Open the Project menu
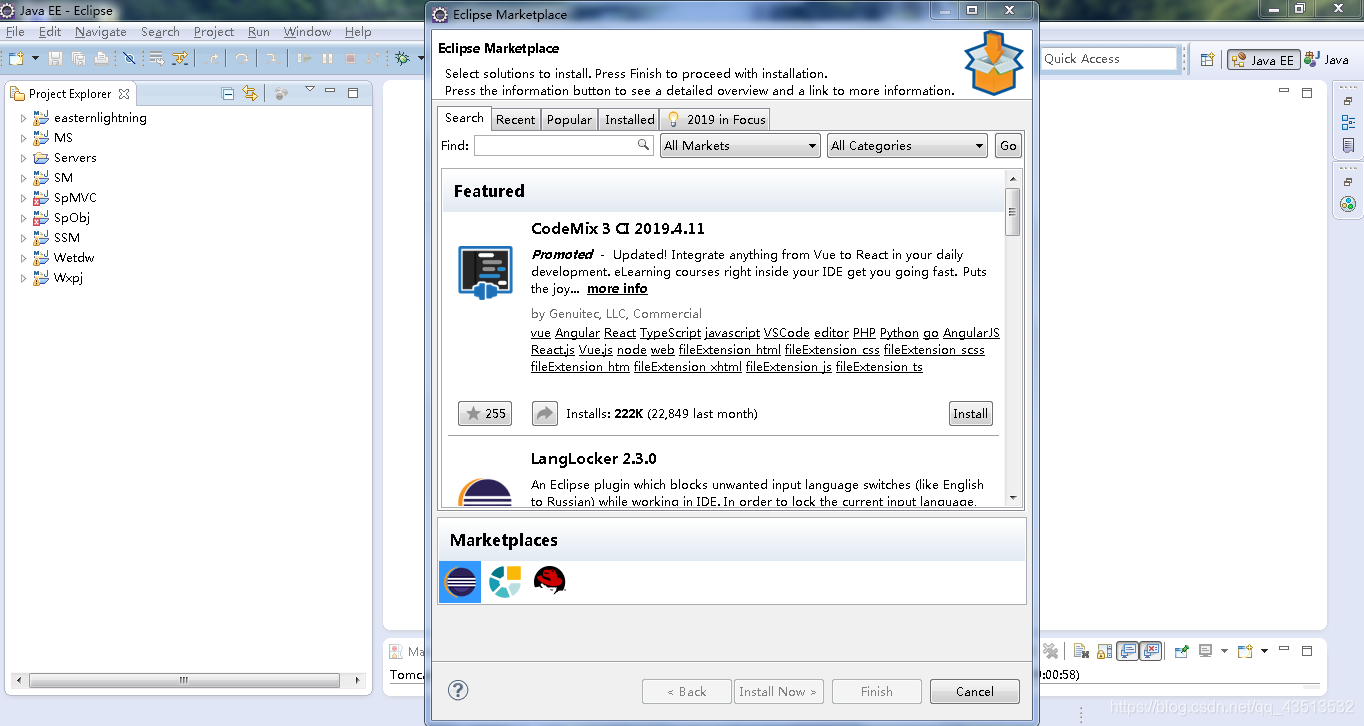The image size is (1364, 726). (213, 32)
